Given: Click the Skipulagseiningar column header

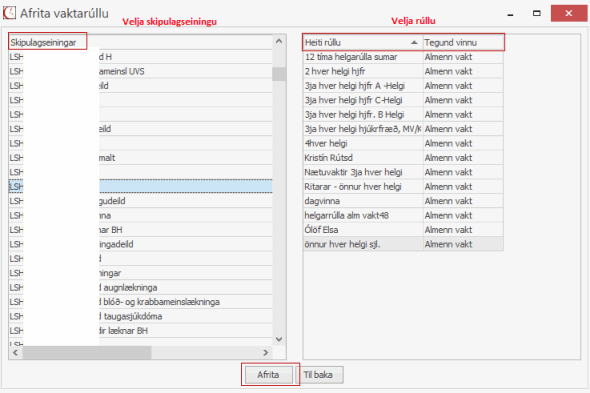Looking at the screenshot, I should [43, 43].
